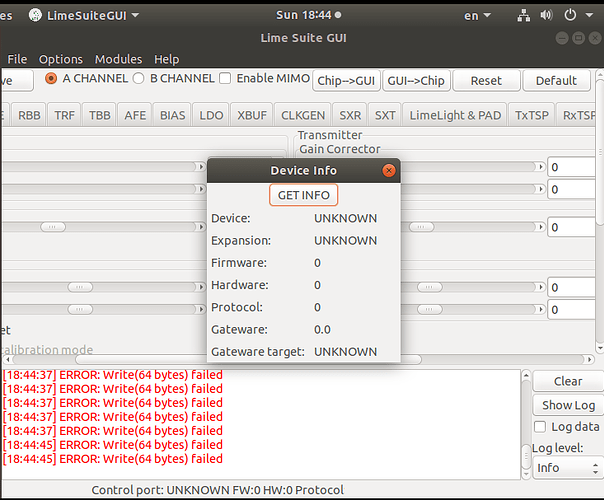The height and width of the screenshot is (500, 604).
Task: Switch to the SXT tab
Action: pos(385,115)
